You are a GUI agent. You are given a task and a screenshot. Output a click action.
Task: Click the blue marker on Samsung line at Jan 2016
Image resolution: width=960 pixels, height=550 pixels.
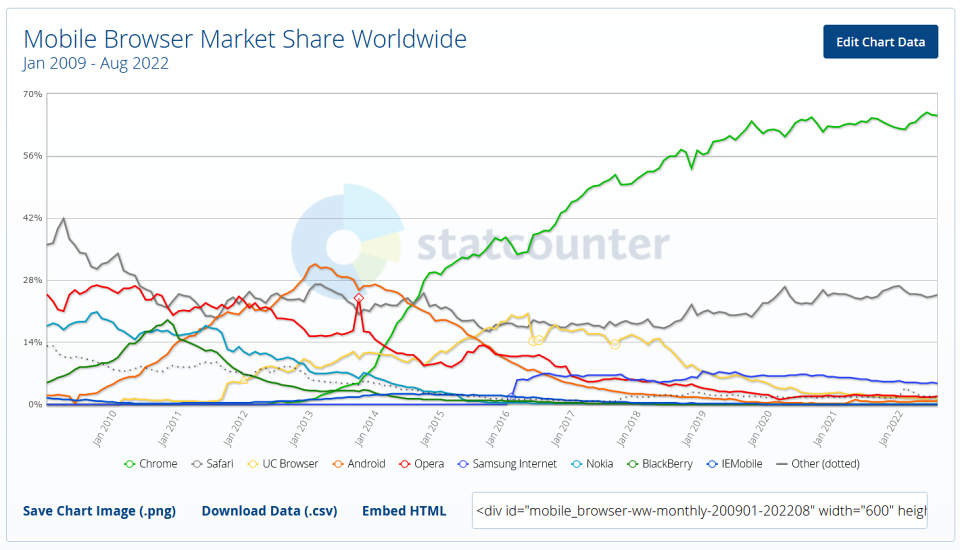click(x=512, y=397)
